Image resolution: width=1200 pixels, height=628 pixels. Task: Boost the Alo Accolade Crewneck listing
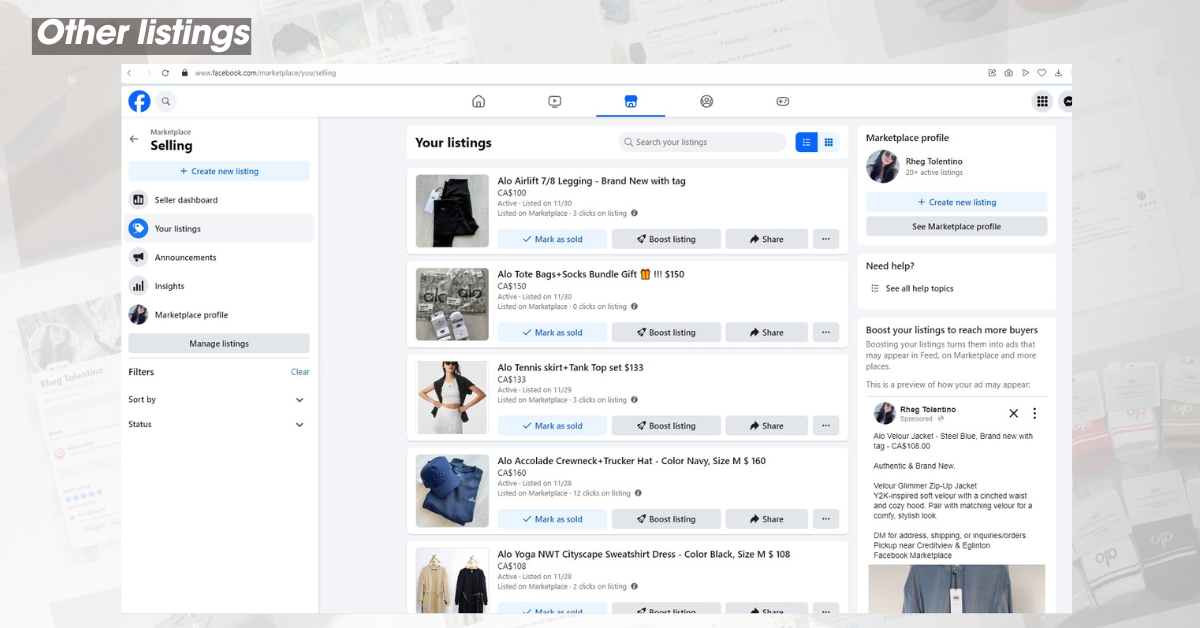pyautogui.click(x=666, y=519)
